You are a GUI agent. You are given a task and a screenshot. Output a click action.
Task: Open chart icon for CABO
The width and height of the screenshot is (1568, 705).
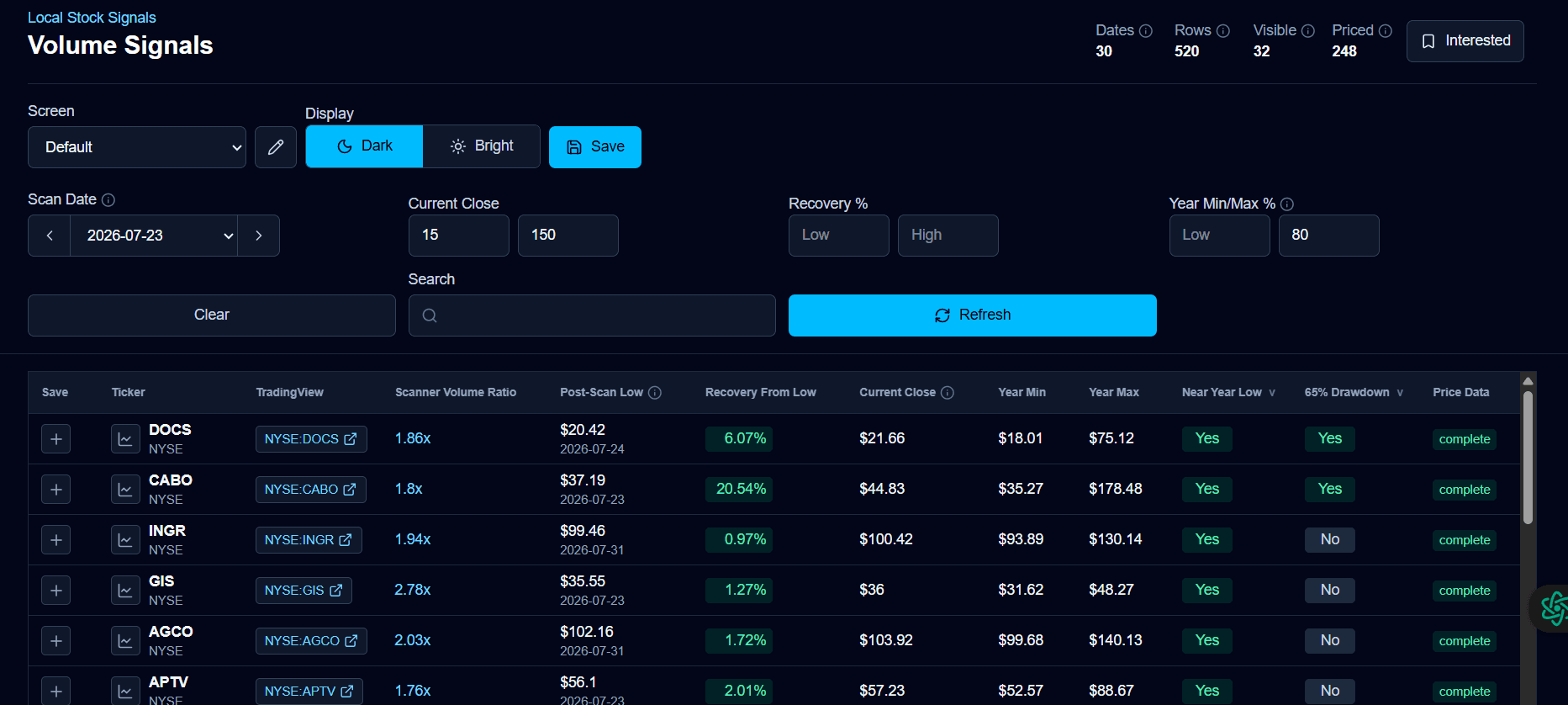click(125, 490)
